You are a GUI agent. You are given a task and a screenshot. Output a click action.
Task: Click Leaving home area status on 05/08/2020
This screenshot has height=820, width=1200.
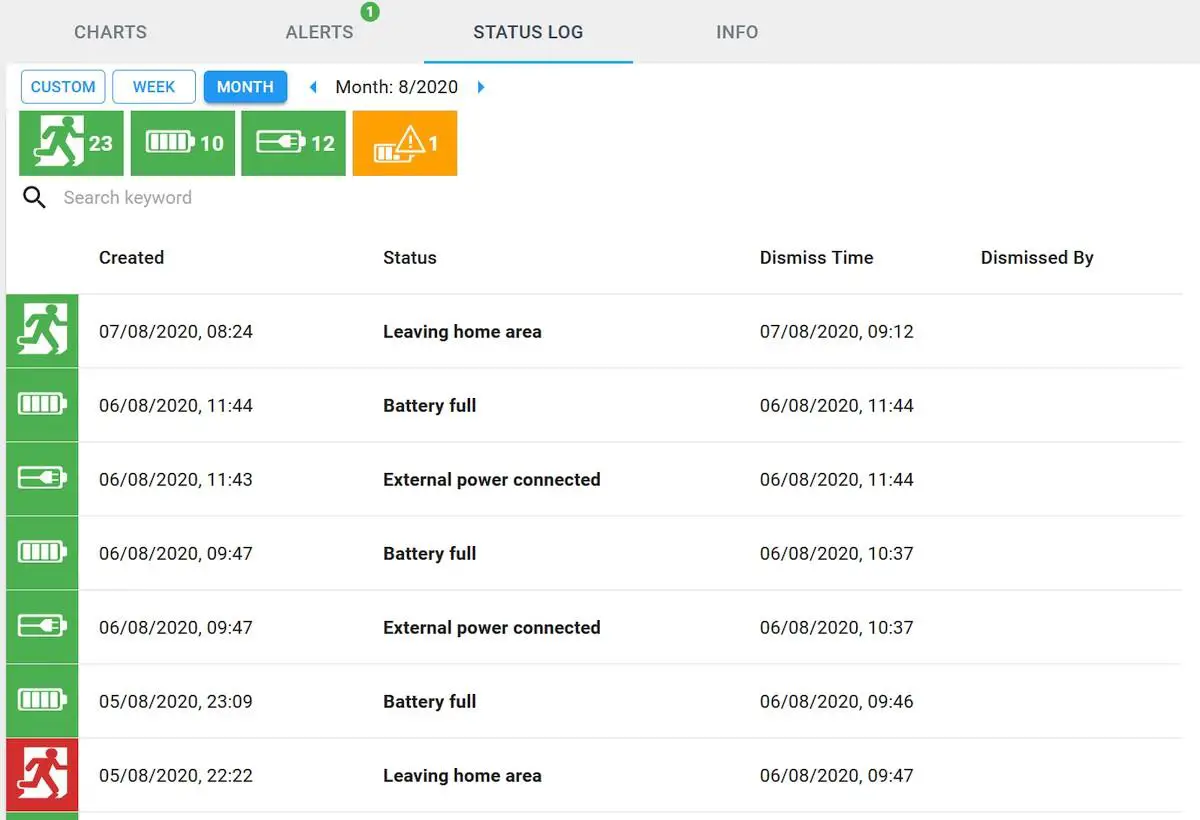tap(462, 775)
